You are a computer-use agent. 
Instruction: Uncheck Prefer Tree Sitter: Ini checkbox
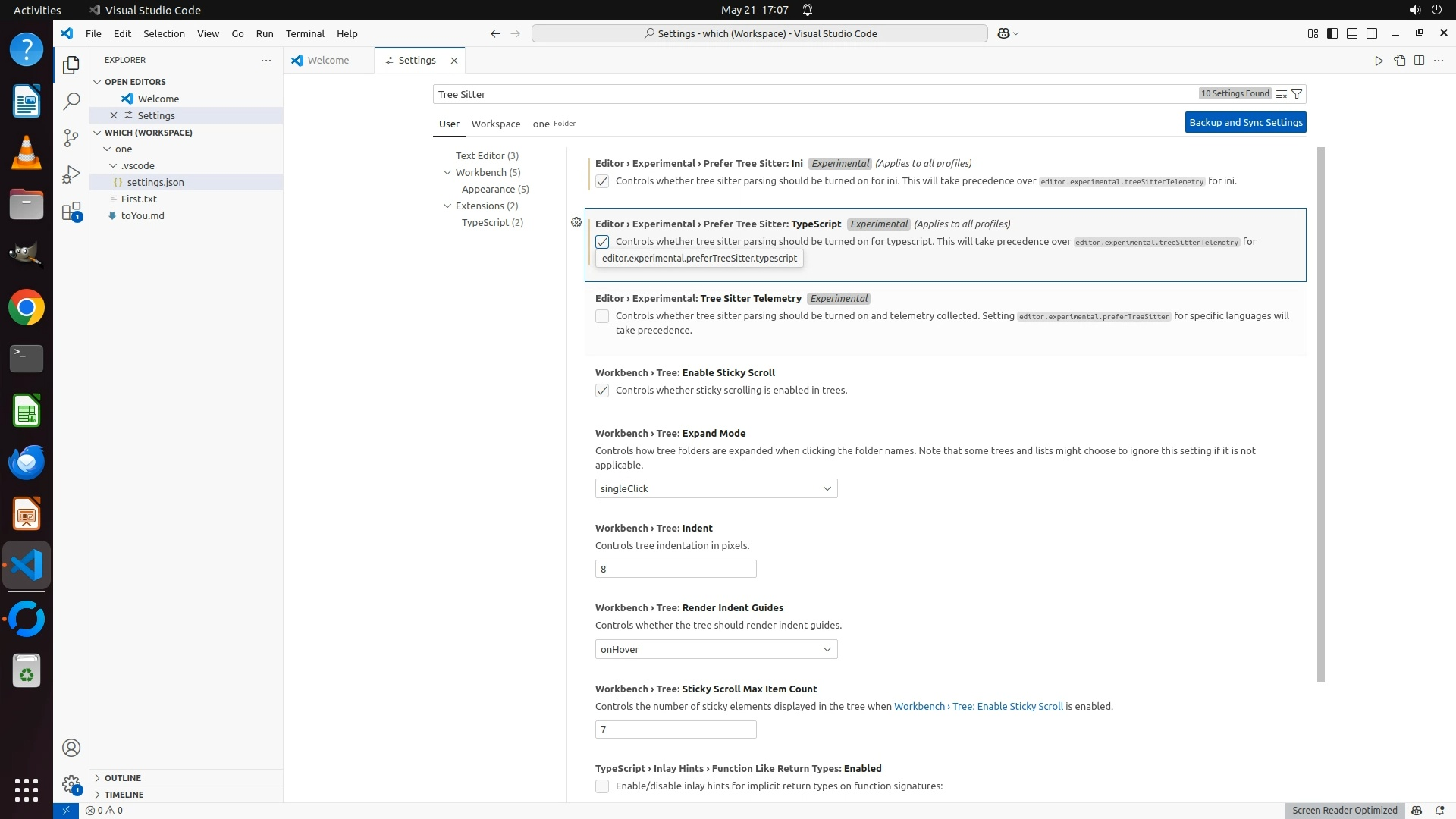pos(602,181)
